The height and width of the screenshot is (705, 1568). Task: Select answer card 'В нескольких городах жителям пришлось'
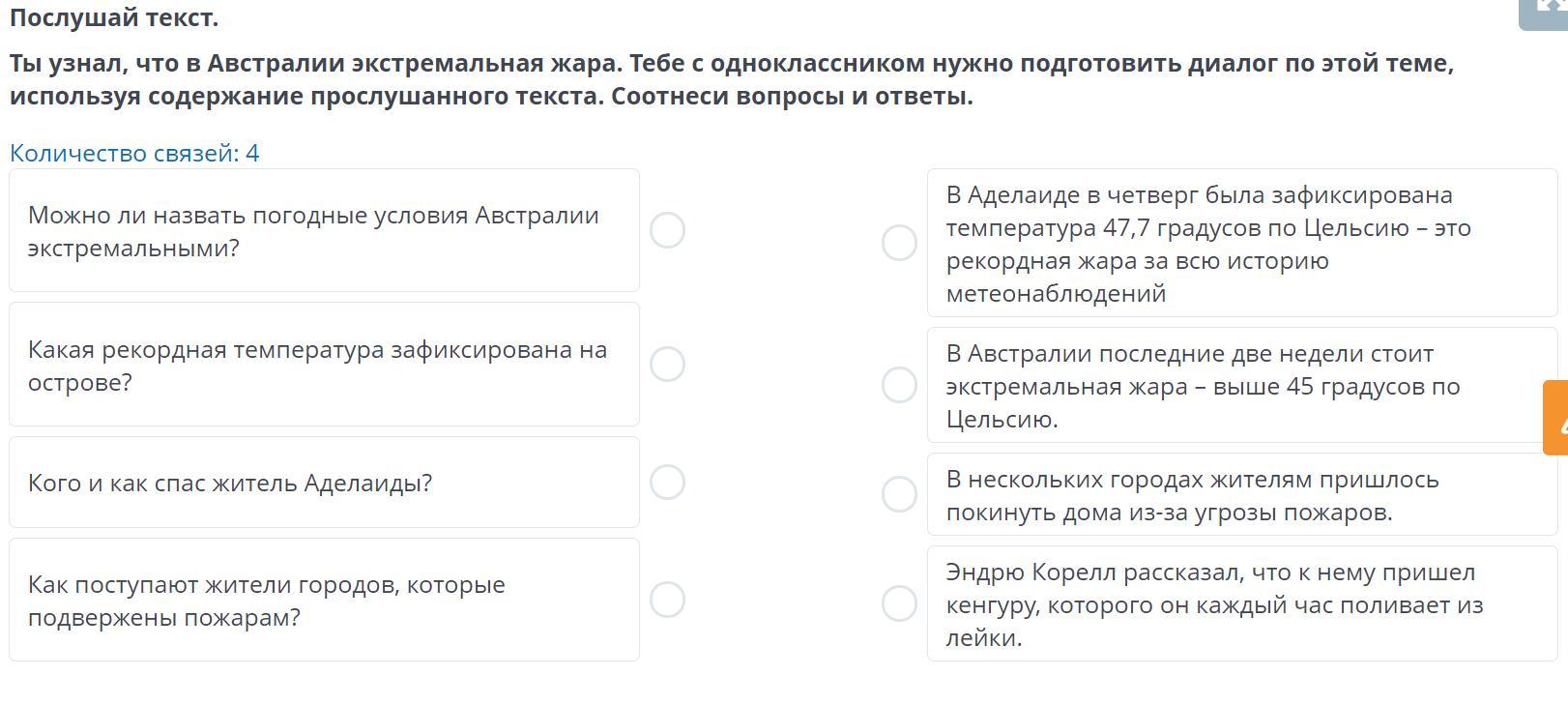point(1241,495)
